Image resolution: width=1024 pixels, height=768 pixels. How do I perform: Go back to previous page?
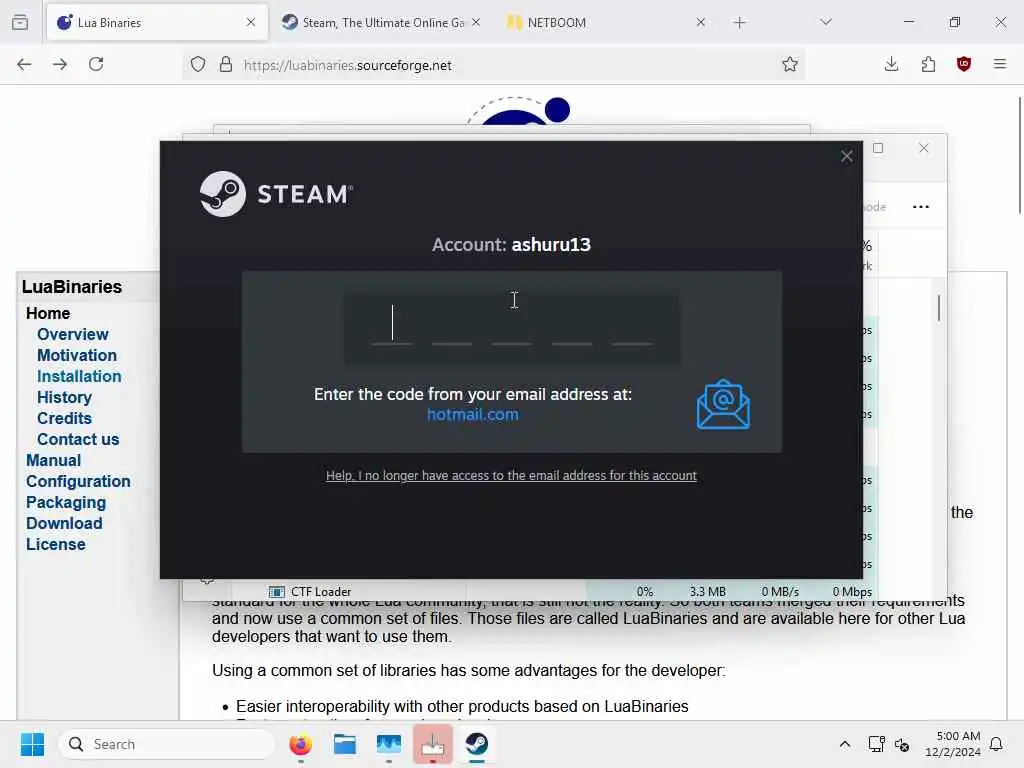click(24, 64)
